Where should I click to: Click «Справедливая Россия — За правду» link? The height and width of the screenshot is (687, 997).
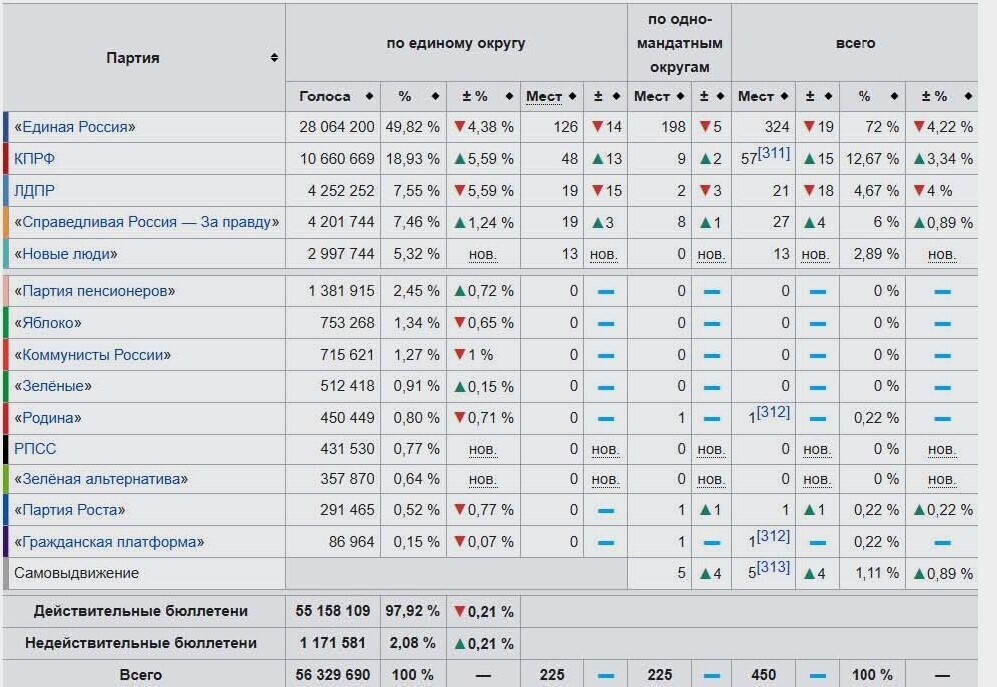click(x=147, y=222)
